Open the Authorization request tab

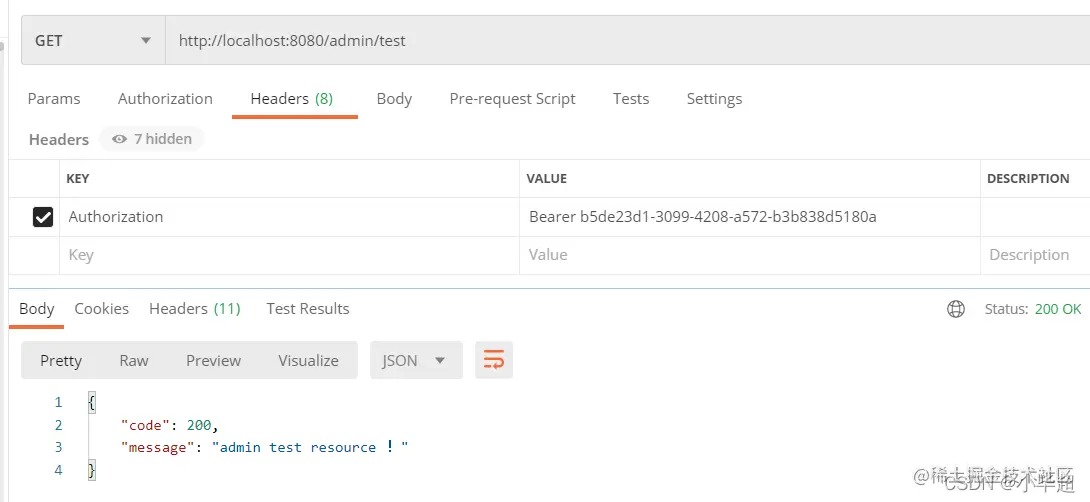[x=165, y=99]
